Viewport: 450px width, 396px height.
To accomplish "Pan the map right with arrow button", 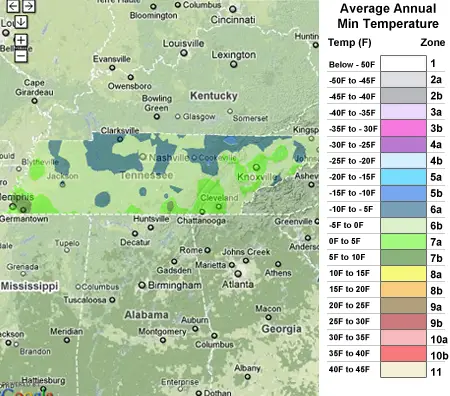I will (x=29, y=6).
